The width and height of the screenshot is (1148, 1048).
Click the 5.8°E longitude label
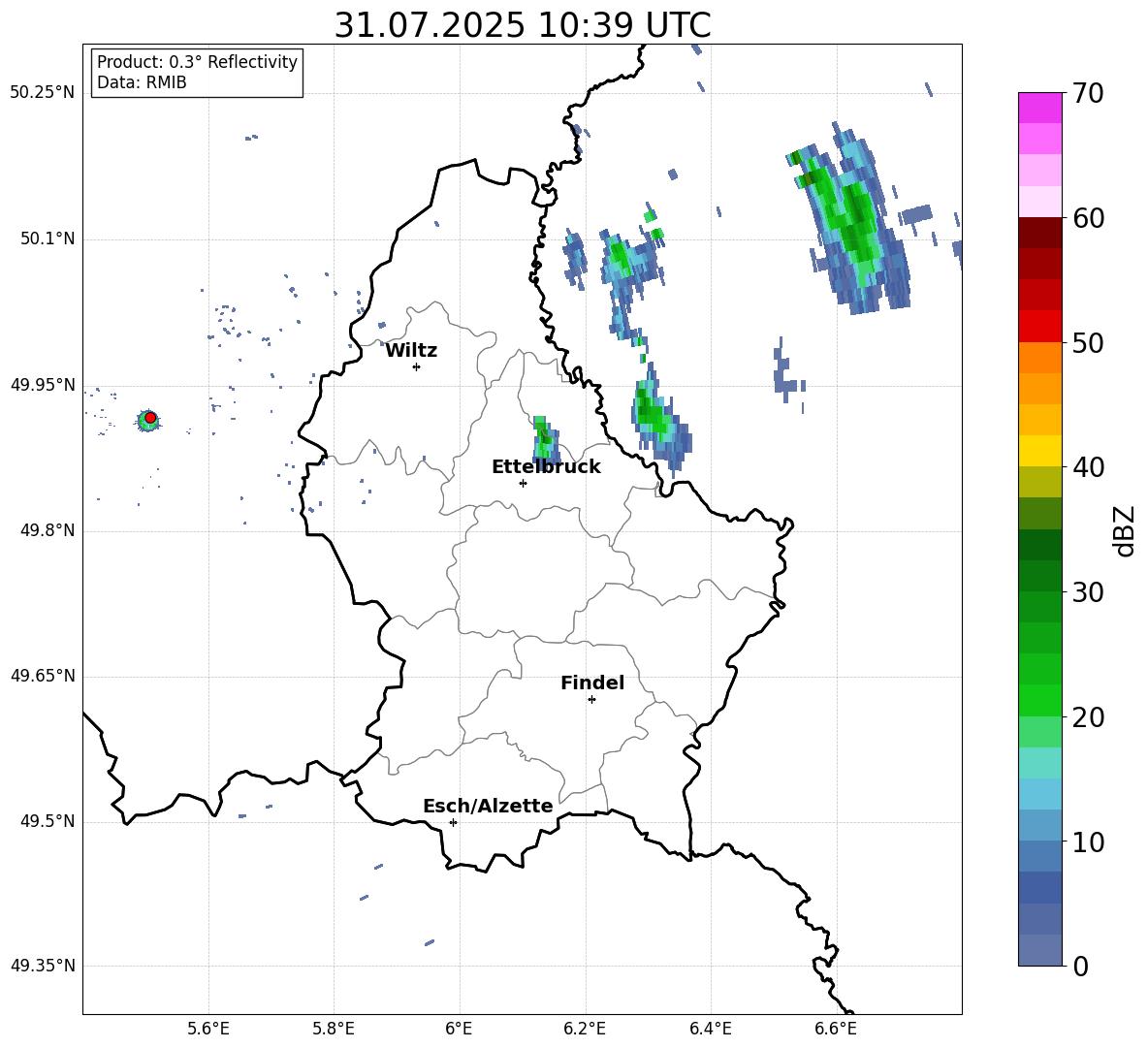pyautogui.click(x=334, y=1029)
